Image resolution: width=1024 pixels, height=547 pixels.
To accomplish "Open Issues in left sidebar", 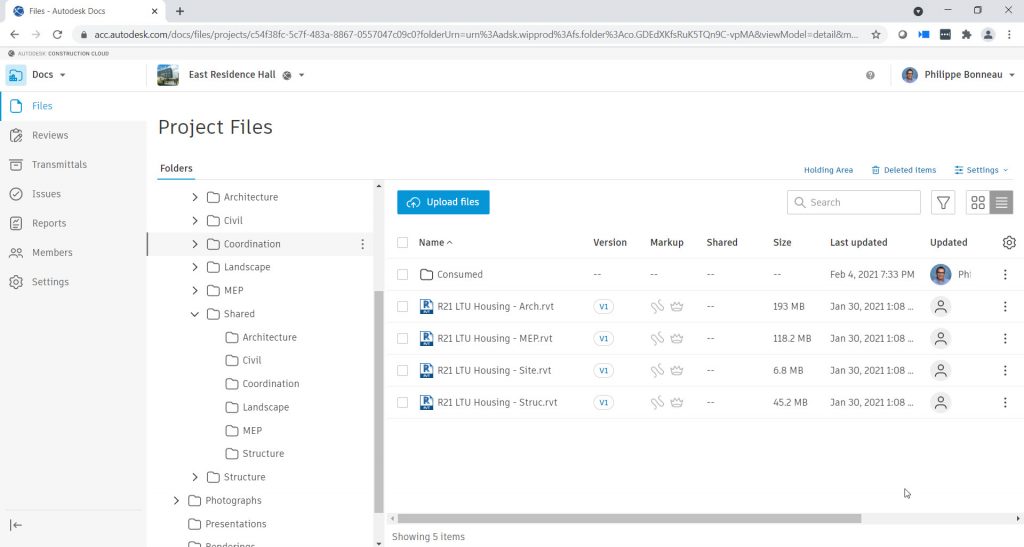I will [x=46, y=194].
